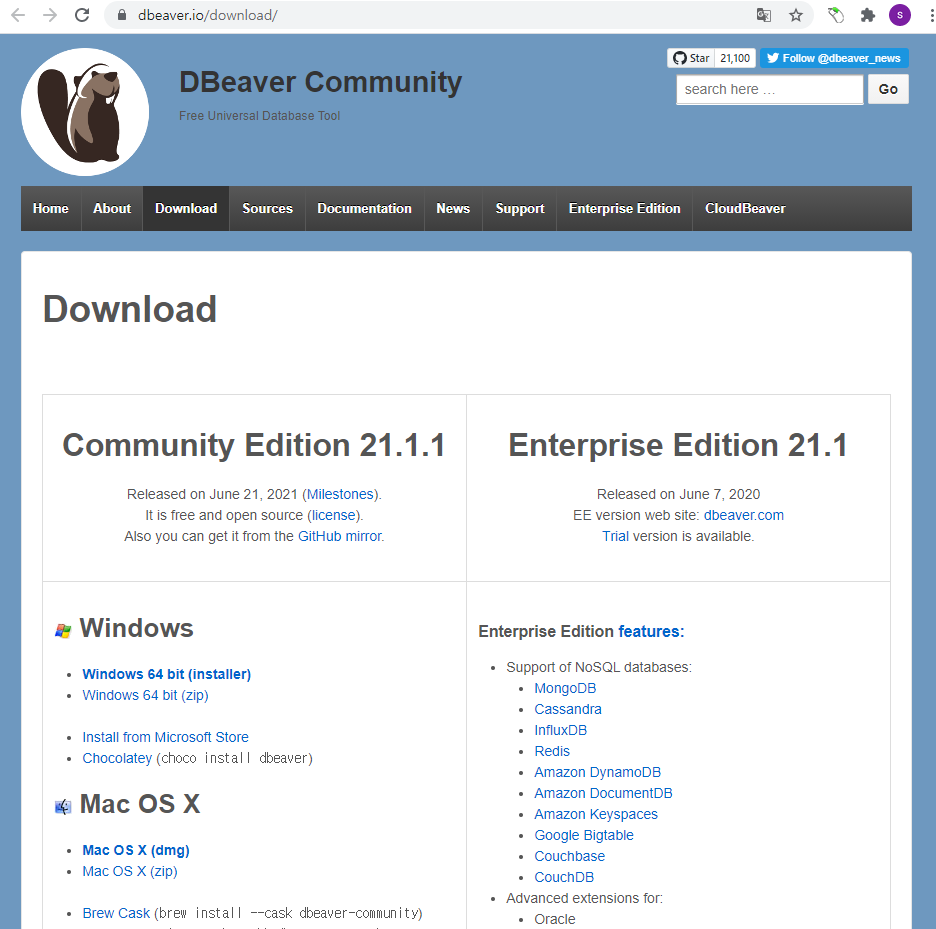Open the Support menu item
The width and height of the screenshot is (936, 929).
tap(519, 208)
